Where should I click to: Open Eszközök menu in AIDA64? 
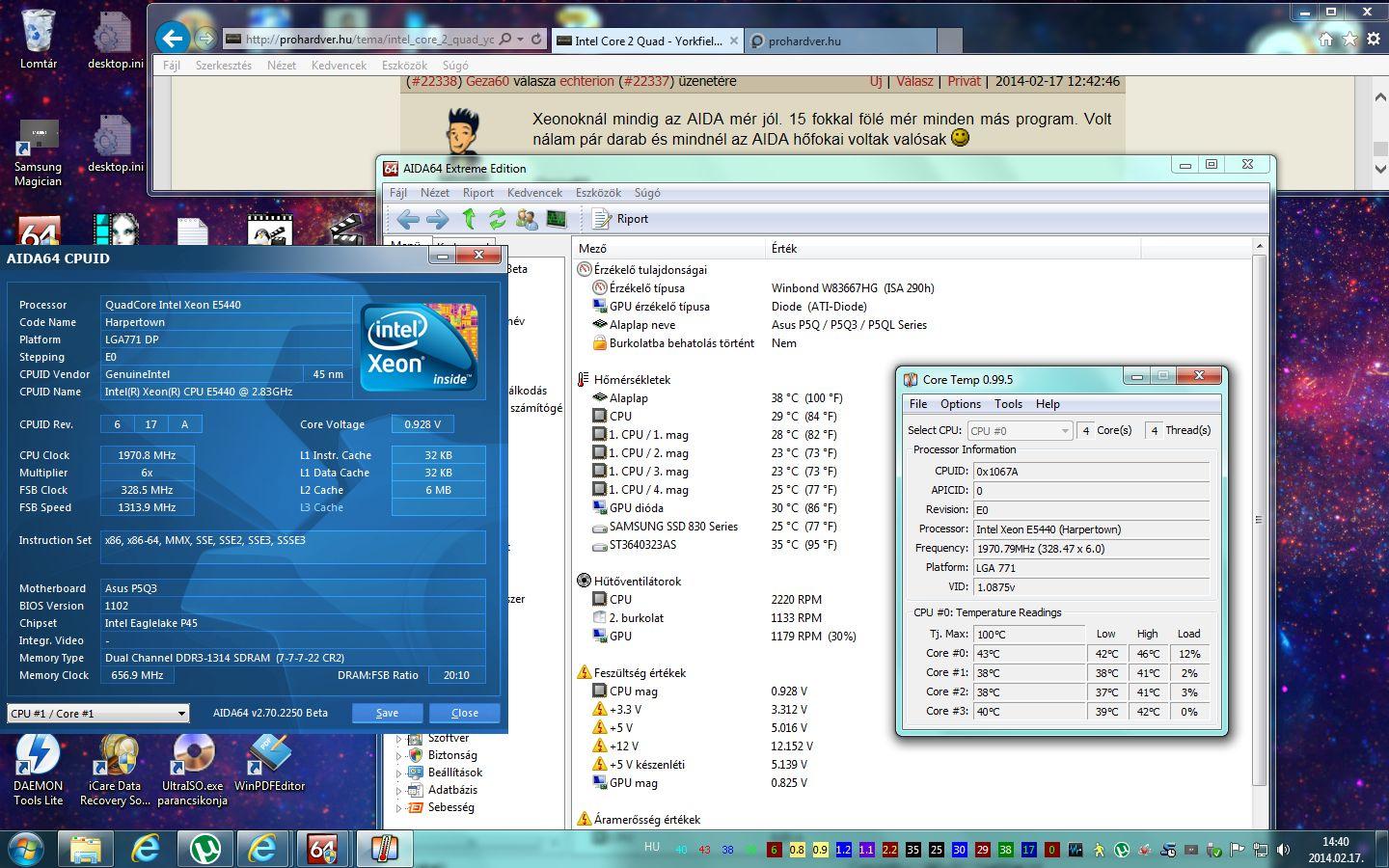[598, 193]
